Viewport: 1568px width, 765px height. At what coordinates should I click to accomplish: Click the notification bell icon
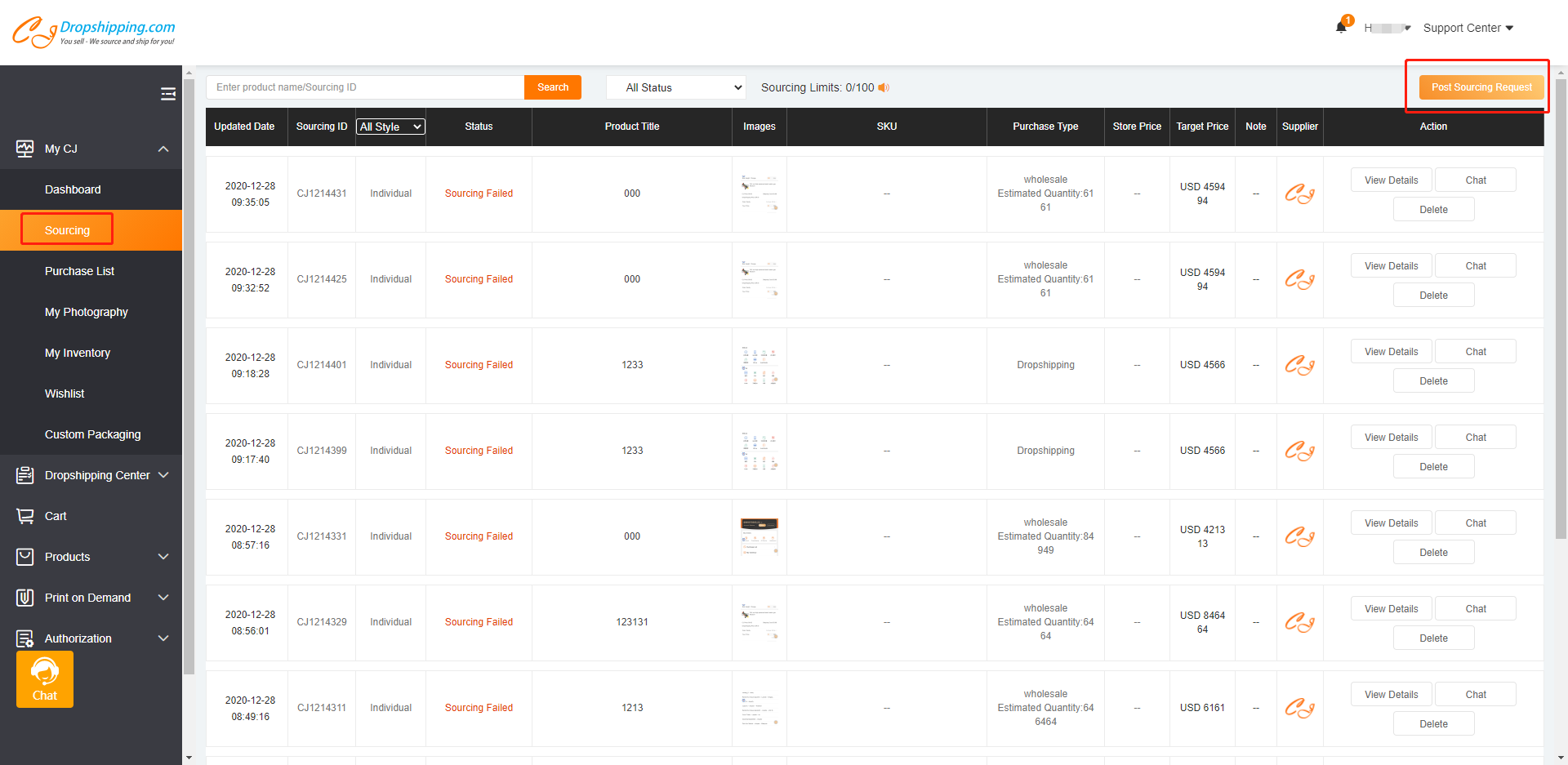click(x=1340, y=27)
